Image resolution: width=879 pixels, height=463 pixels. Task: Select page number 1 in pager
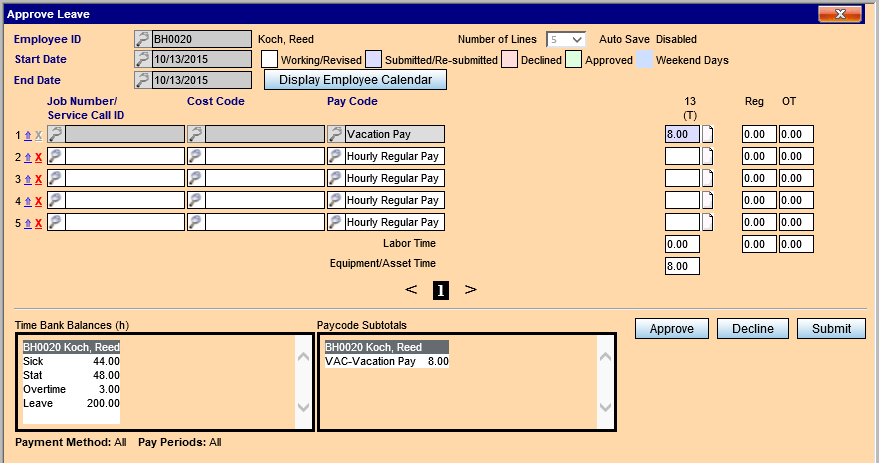(441, 290)
